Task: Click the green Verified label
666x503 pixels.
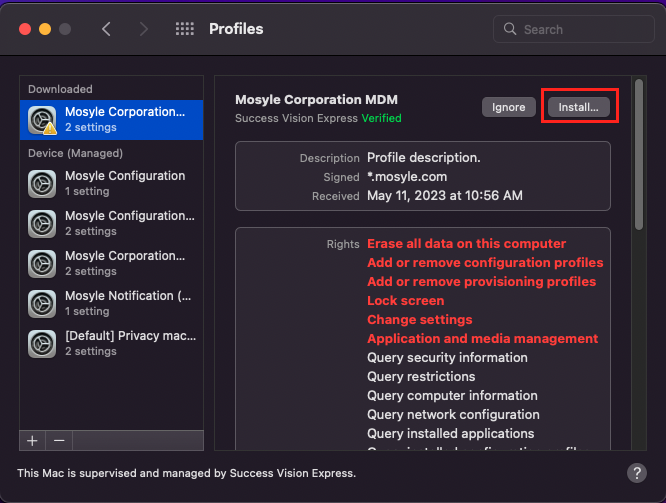Action: pos(381,118)
